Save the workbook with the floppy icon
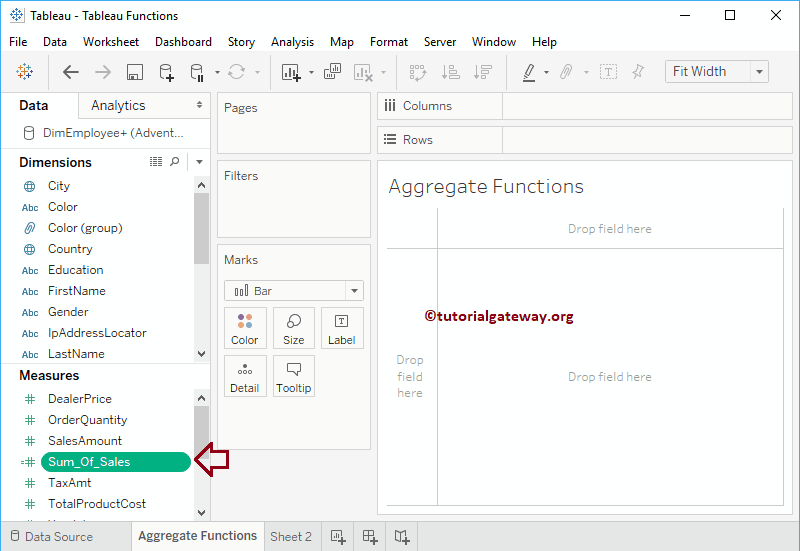 click(x=135, y=72)
